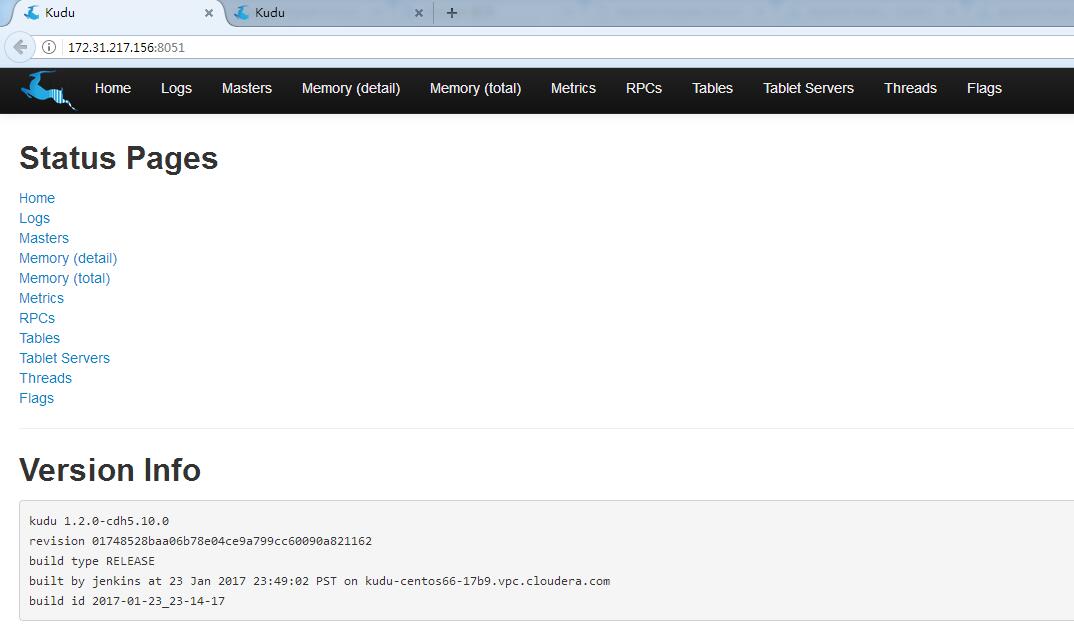This screenshot has height=625, width=1074.
Task: Follow the Masters link under Status Pages
Action: (44, 238)
